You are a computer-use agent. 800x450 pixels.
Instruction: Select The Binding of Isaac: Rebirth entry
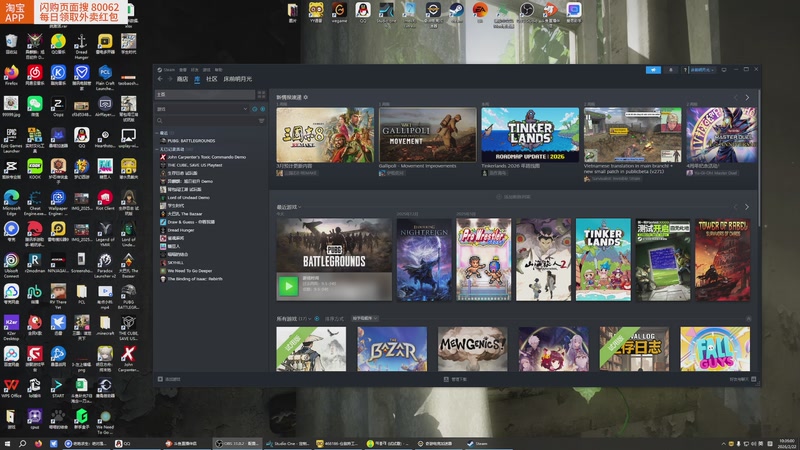coord(194,279)
